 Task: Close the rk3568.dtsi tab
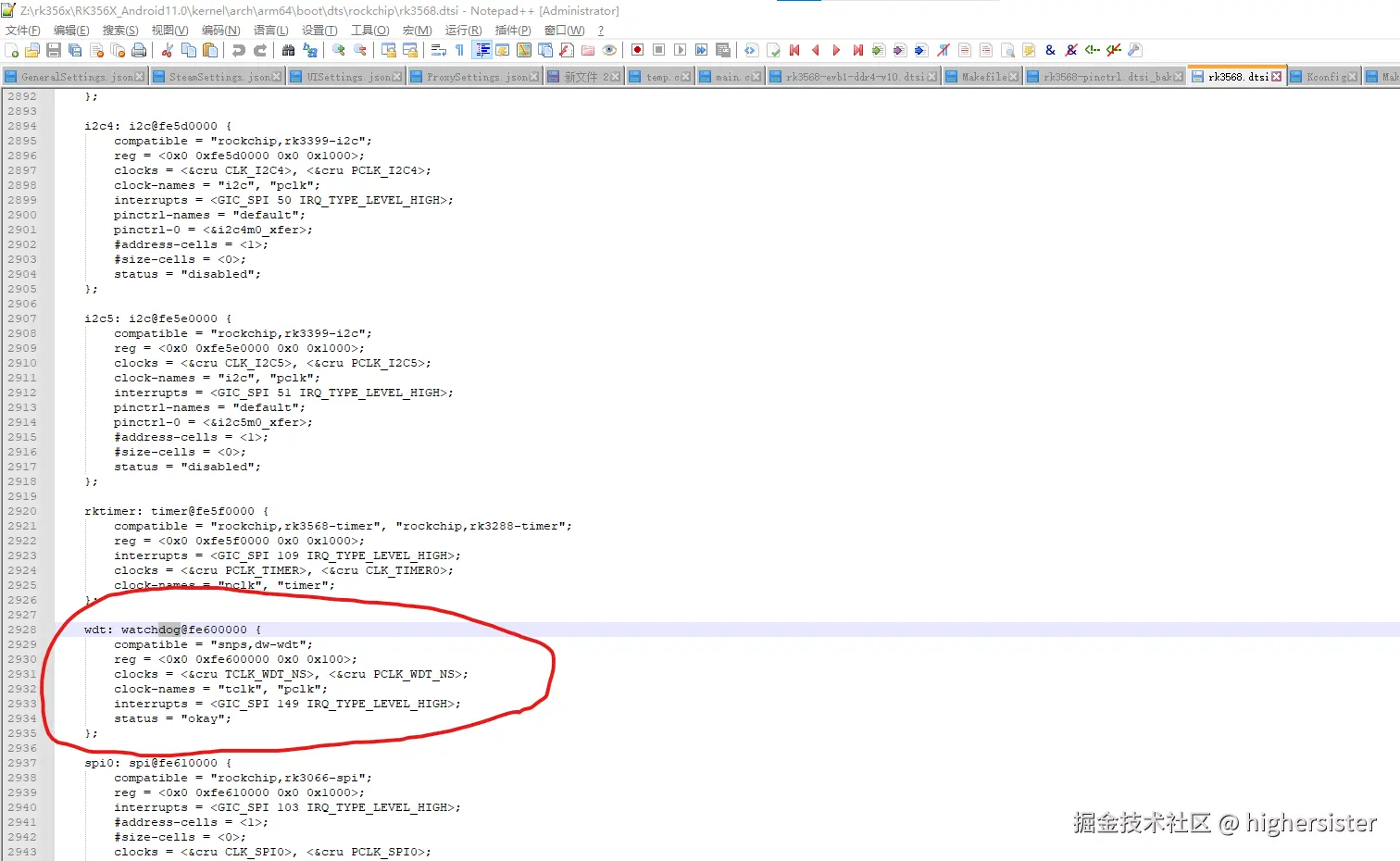tap(1276, 77)
